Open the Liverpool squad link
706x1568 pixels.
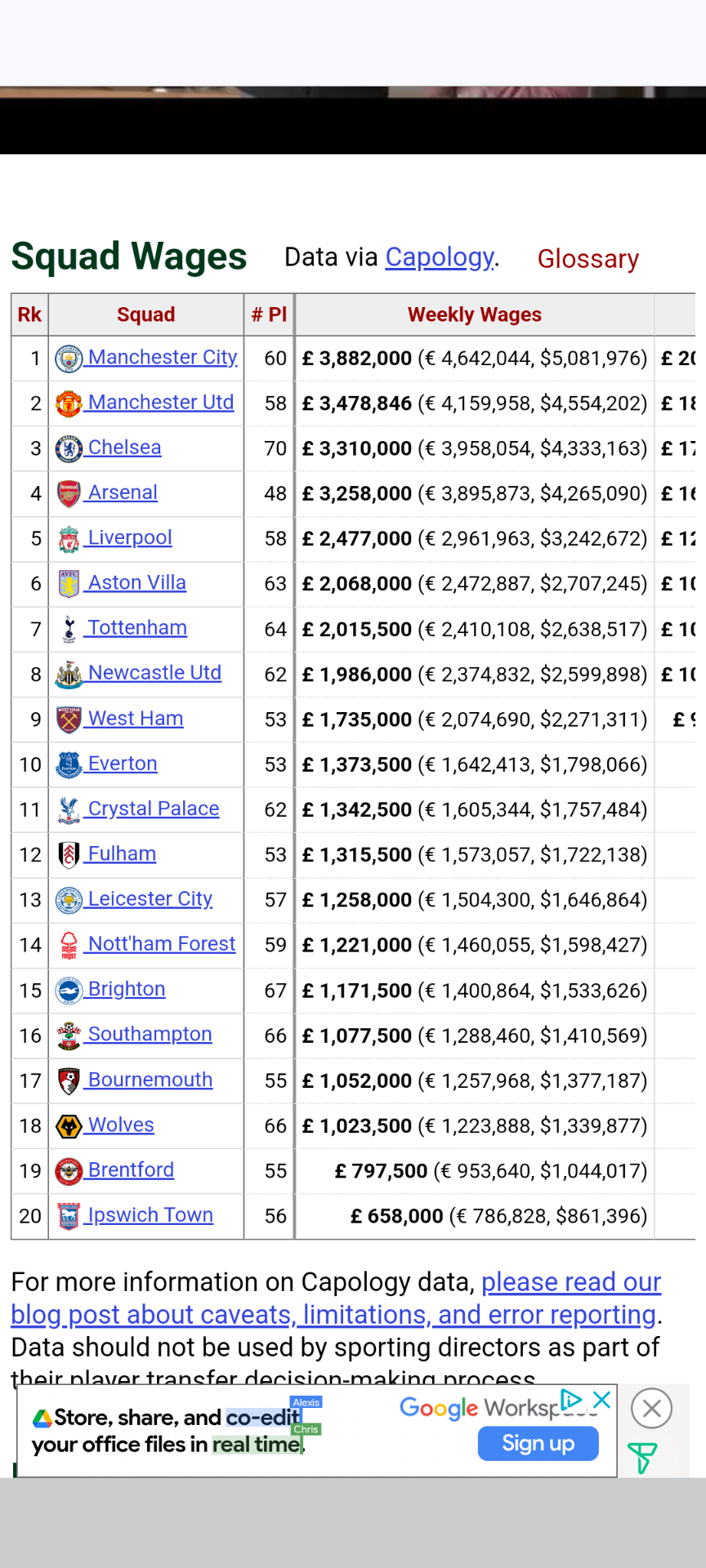click(x=130, y=537)
